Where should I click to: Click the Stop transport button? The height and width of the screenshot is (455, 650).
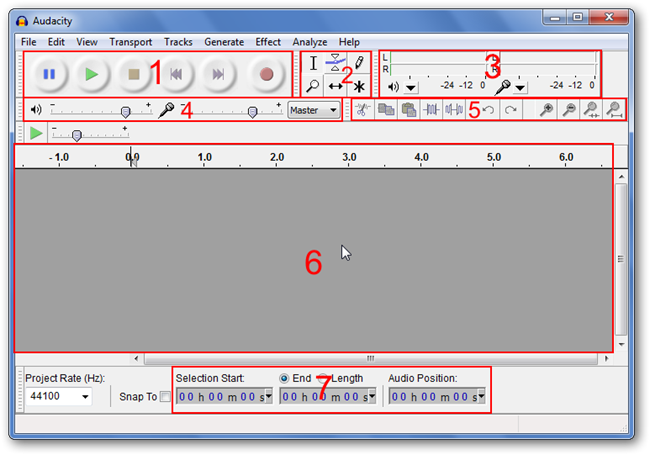pyautogui.click(x=133, y=74)
